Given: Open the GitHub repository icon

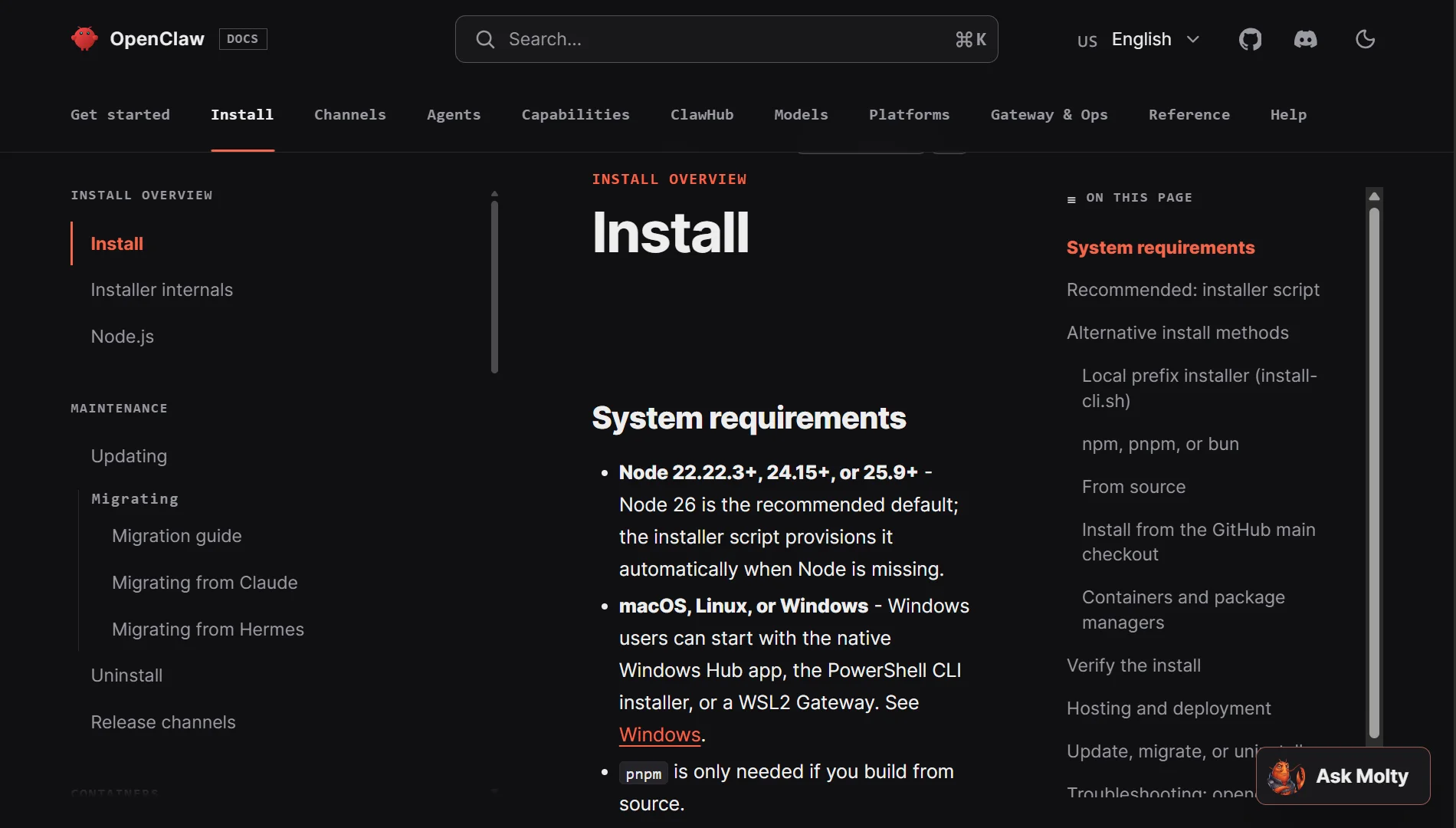Looking at the screenshot, I should [1250, 39].
